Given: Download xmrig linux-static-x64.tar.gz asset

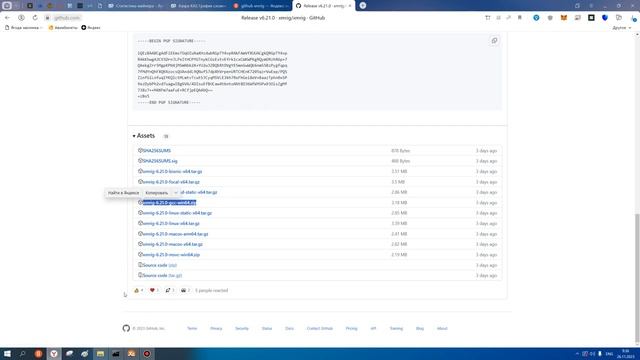Looking at the screenshot, I should coord(177,213).
